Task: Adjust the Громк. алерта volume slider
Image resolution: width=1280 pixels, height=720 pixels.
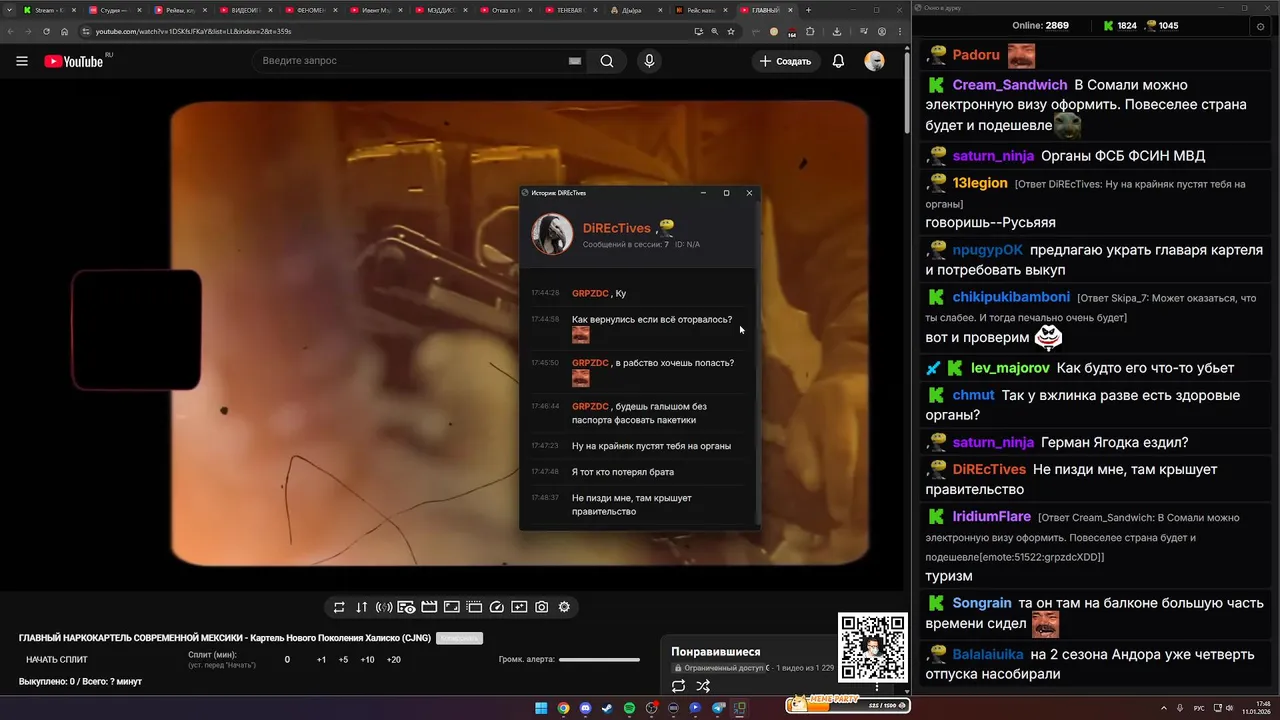Action: [599, 660]
